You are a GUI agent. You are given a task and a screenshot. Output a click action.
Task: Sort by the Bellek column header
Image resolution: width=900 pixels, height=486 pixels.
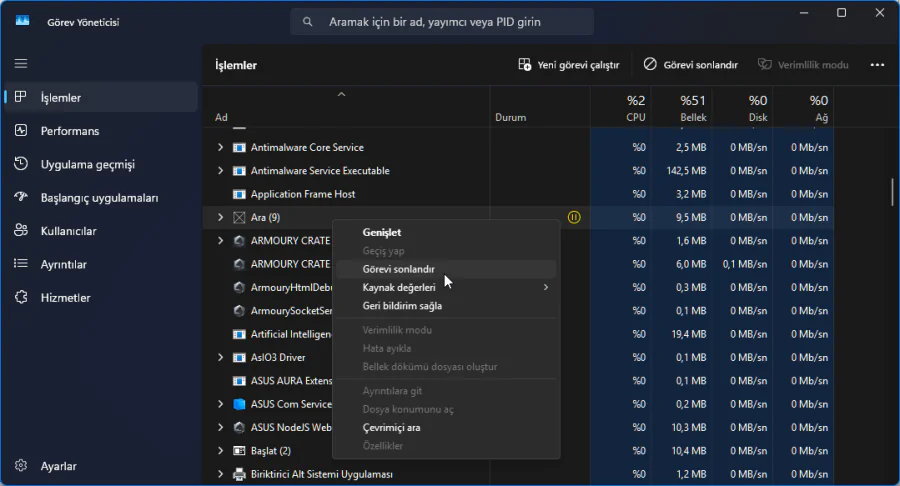click(682, 108)
